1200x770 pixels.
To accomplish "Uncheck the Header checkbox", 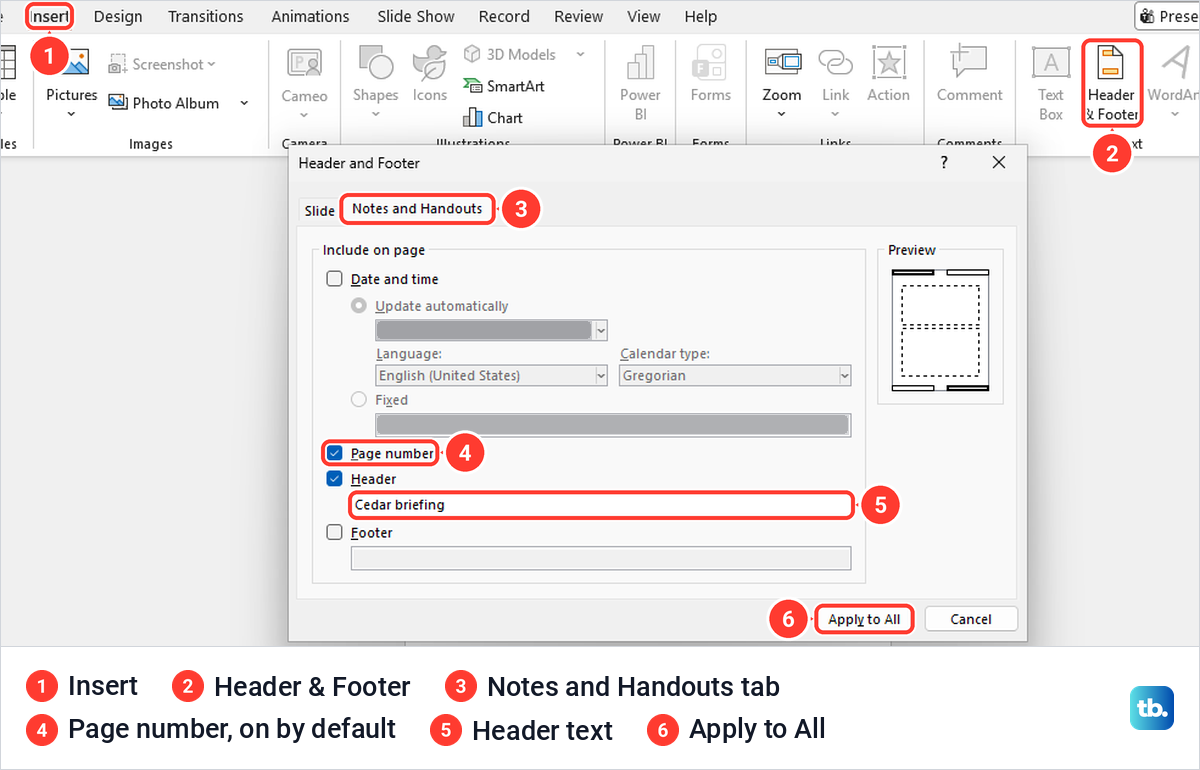I will pos(334,479).
